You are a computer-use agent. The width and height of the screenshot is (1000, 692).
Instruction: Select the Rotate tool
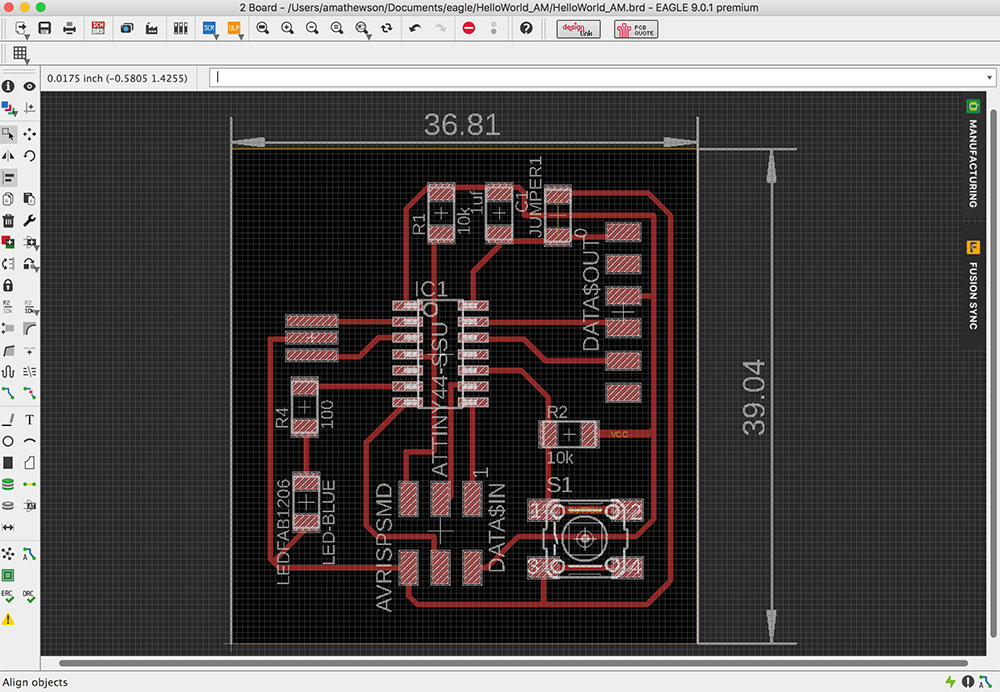point(30,156)
